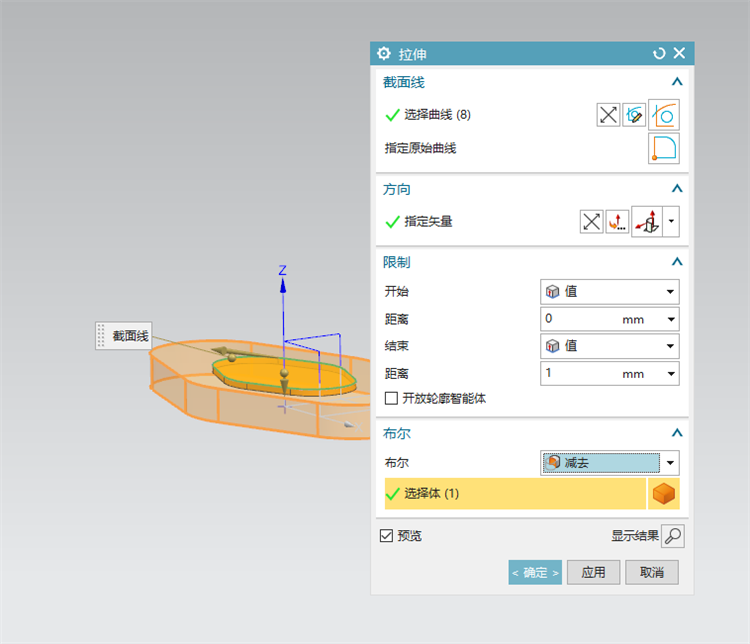Open the start distance mm dropdown arrow
Viewport: 750px width, 644px height.
tap(671, 319)
